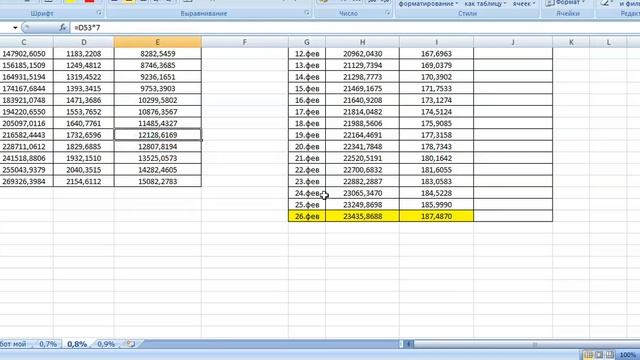Select cell with value 23249,8698
Screen dimensions: 640x360
coord(362,205)
